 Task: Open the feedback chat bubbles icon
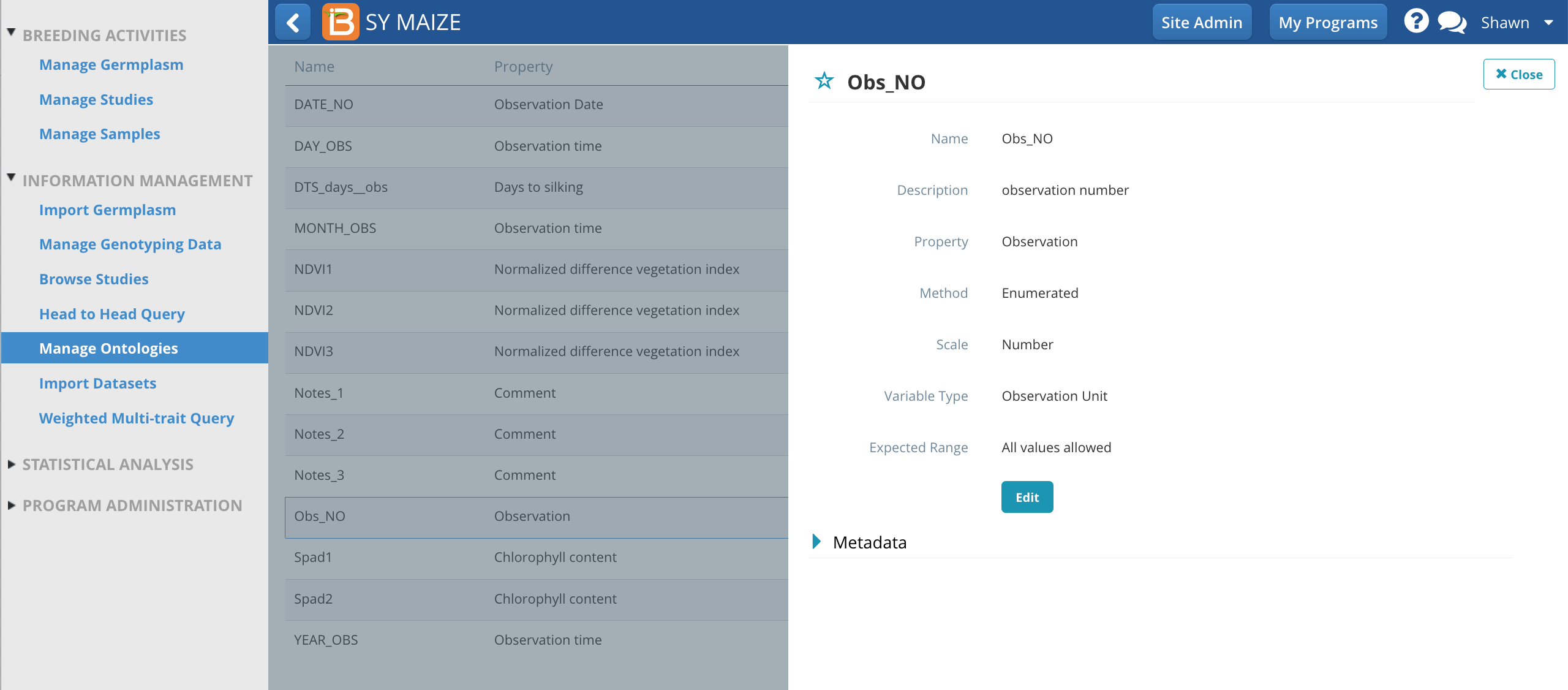click(x=1452, y=23)
